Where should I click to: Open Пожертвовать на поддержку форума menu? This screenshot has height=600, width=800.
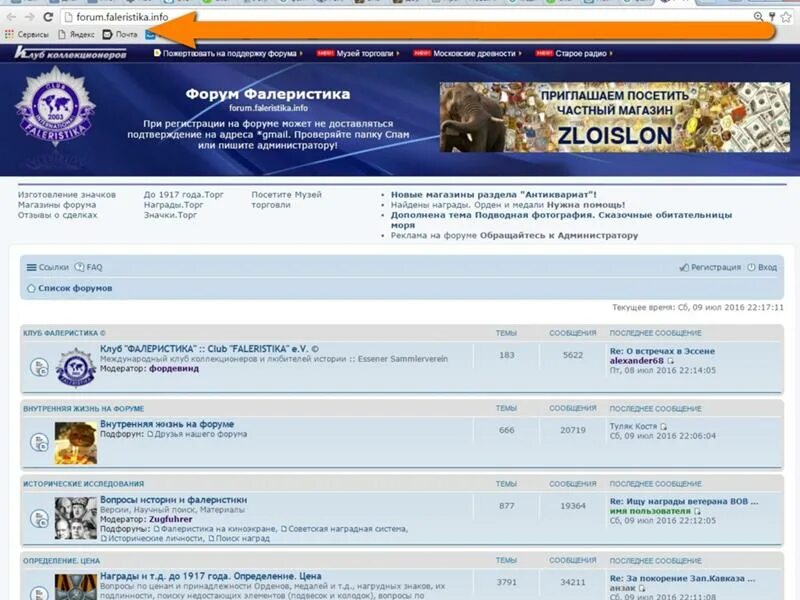[228, 53]
